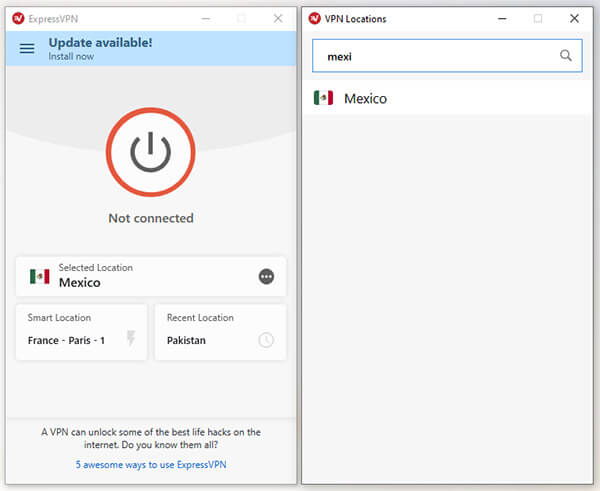This screenshot has height=491, width=600.
Task: Open location options via three-dot icon
Action: (x=266, y=276)
